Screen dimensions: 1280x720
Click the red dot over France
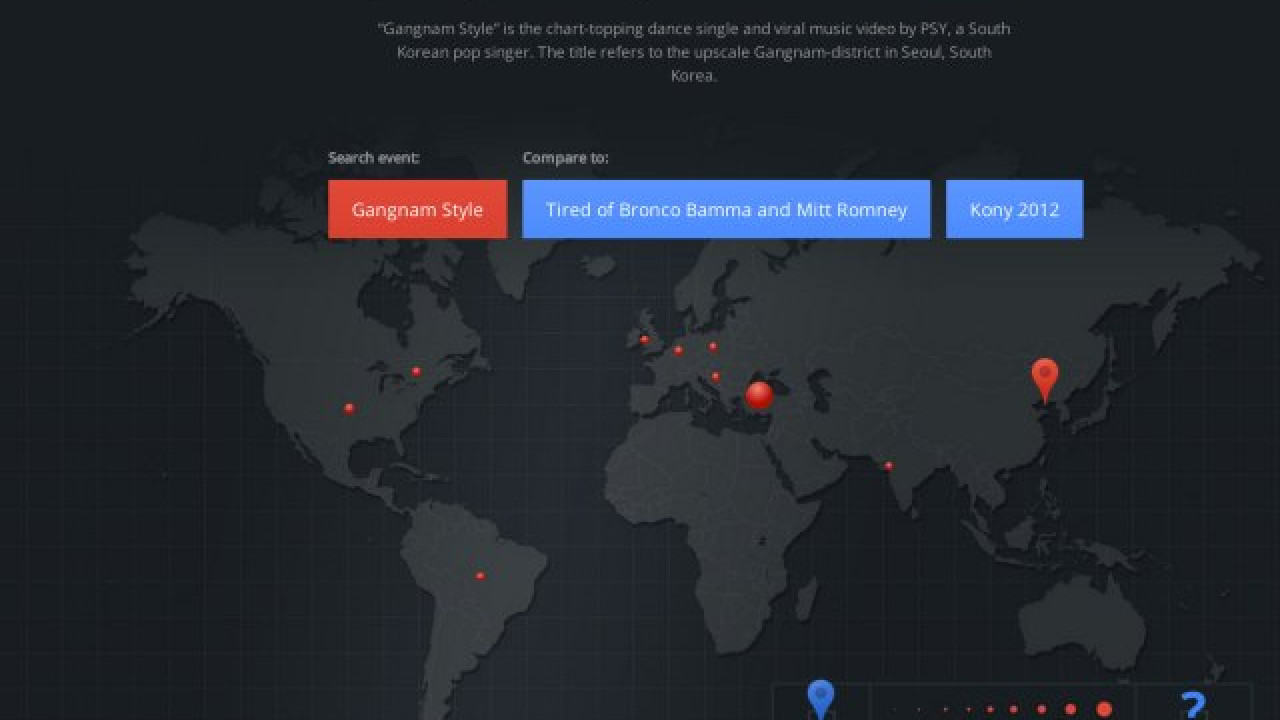point(678,350)
